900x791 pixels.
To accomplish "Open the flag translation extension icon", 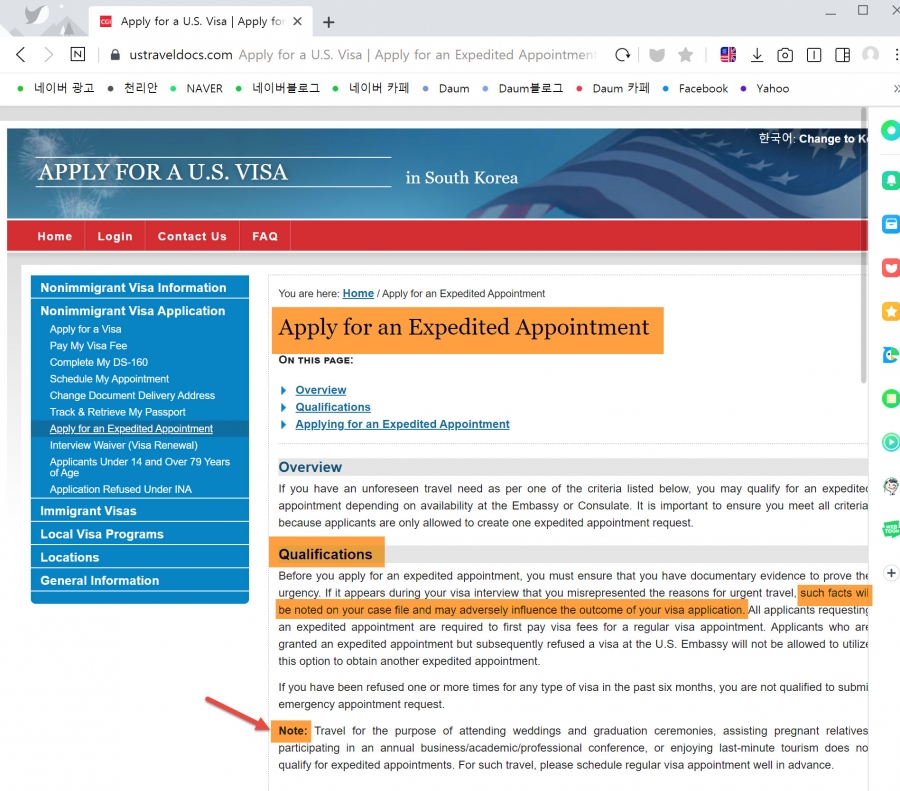I will coord(728,55).
